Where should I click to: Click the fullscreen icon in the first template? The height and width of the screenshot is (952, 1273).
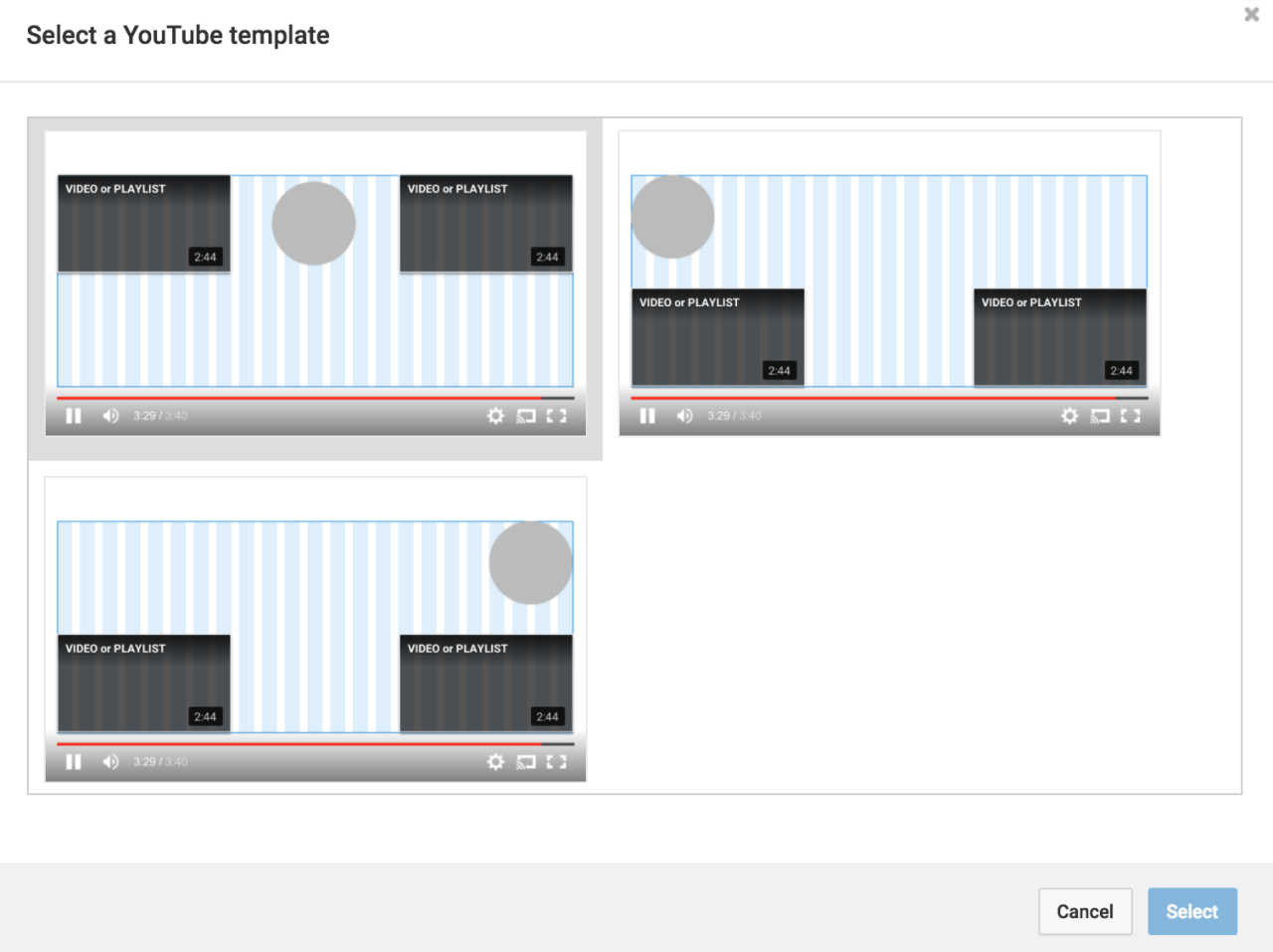[557, 416]
